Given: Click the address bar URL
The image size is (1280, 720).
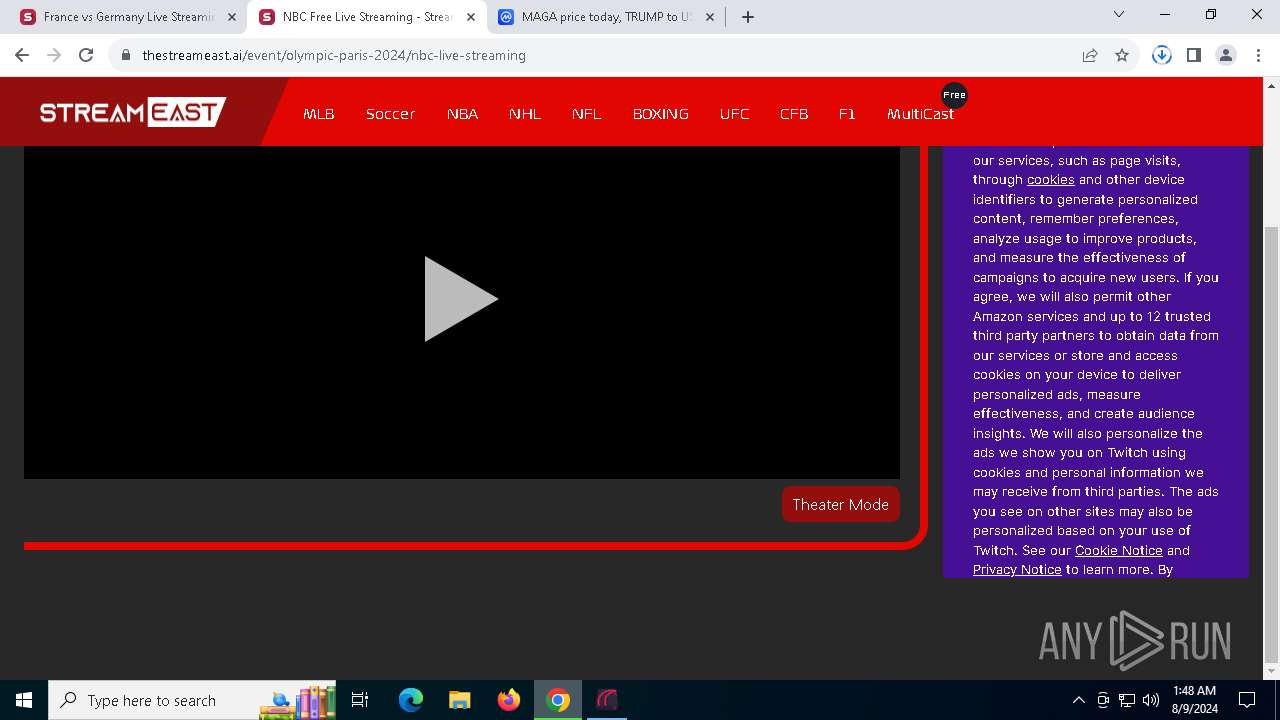Looking at the screenshot, I should (x=334, y=55).
